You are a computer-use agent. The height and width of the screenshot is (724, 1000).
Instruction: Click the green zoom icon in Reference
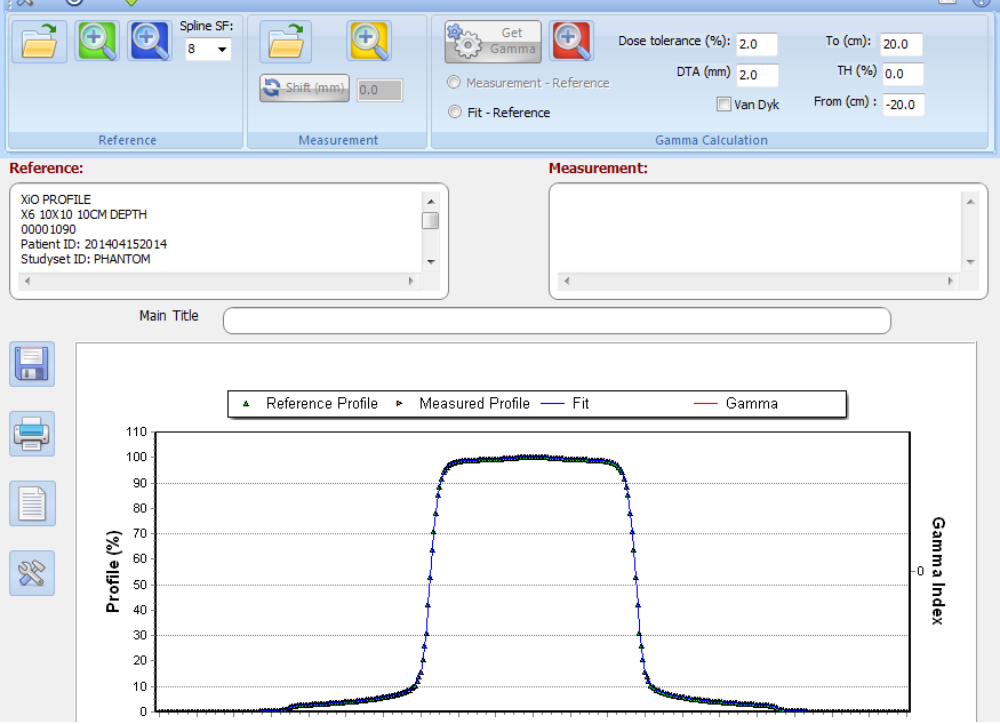[97, 41]
